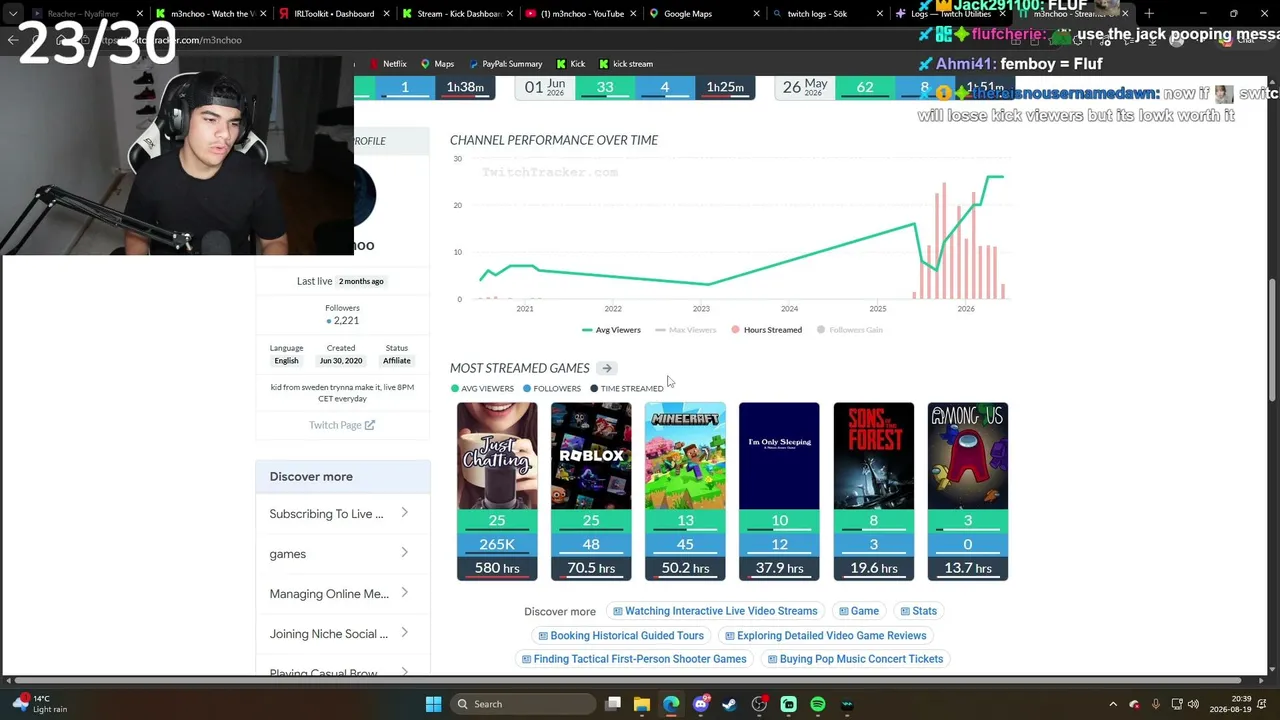Viewport: 1280px width, 720px height.
Task: Open the weather widget showing 14°C
Action: tap(40, 704)
